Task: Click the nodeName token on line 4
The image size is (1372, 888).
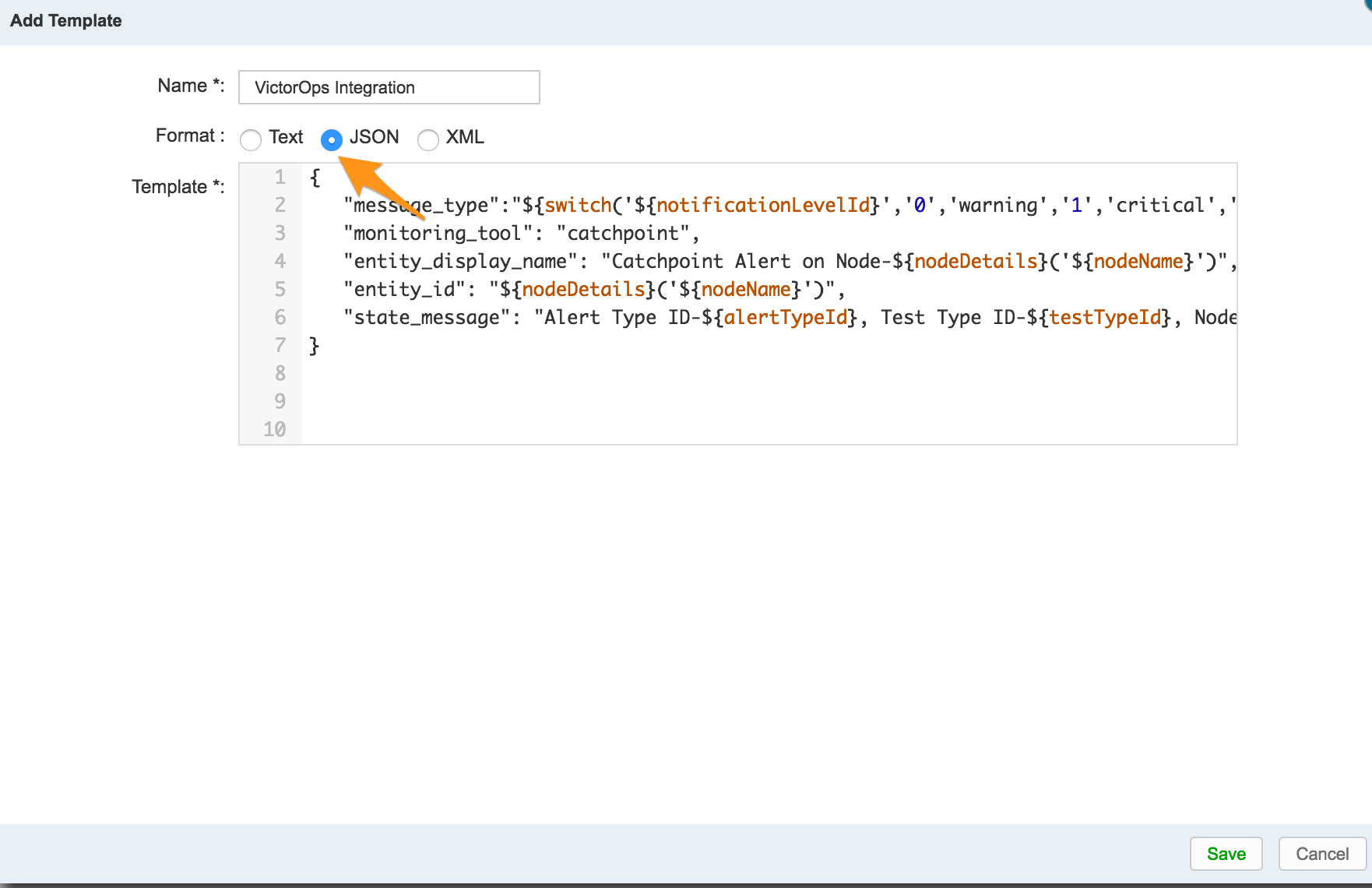Action: pos(1138,261)
